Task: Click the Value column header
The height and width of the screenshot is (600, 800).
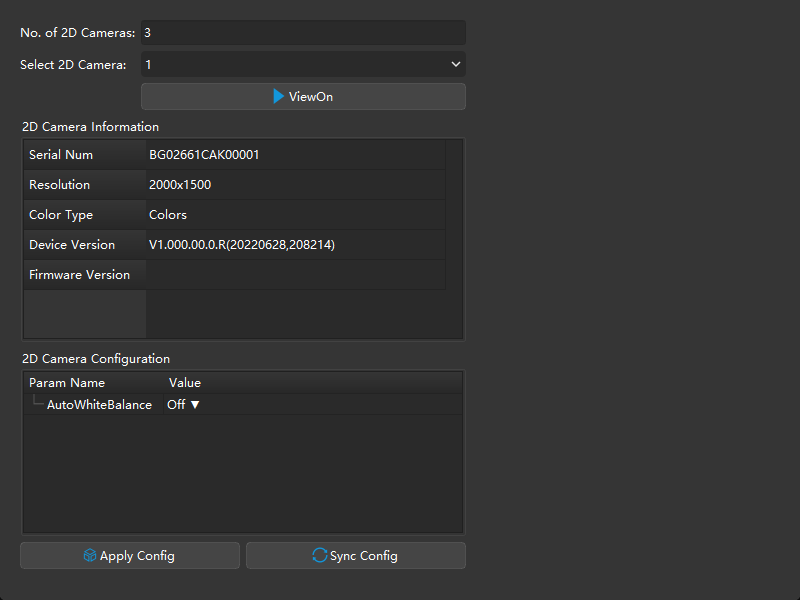Action: click(185, 383)
